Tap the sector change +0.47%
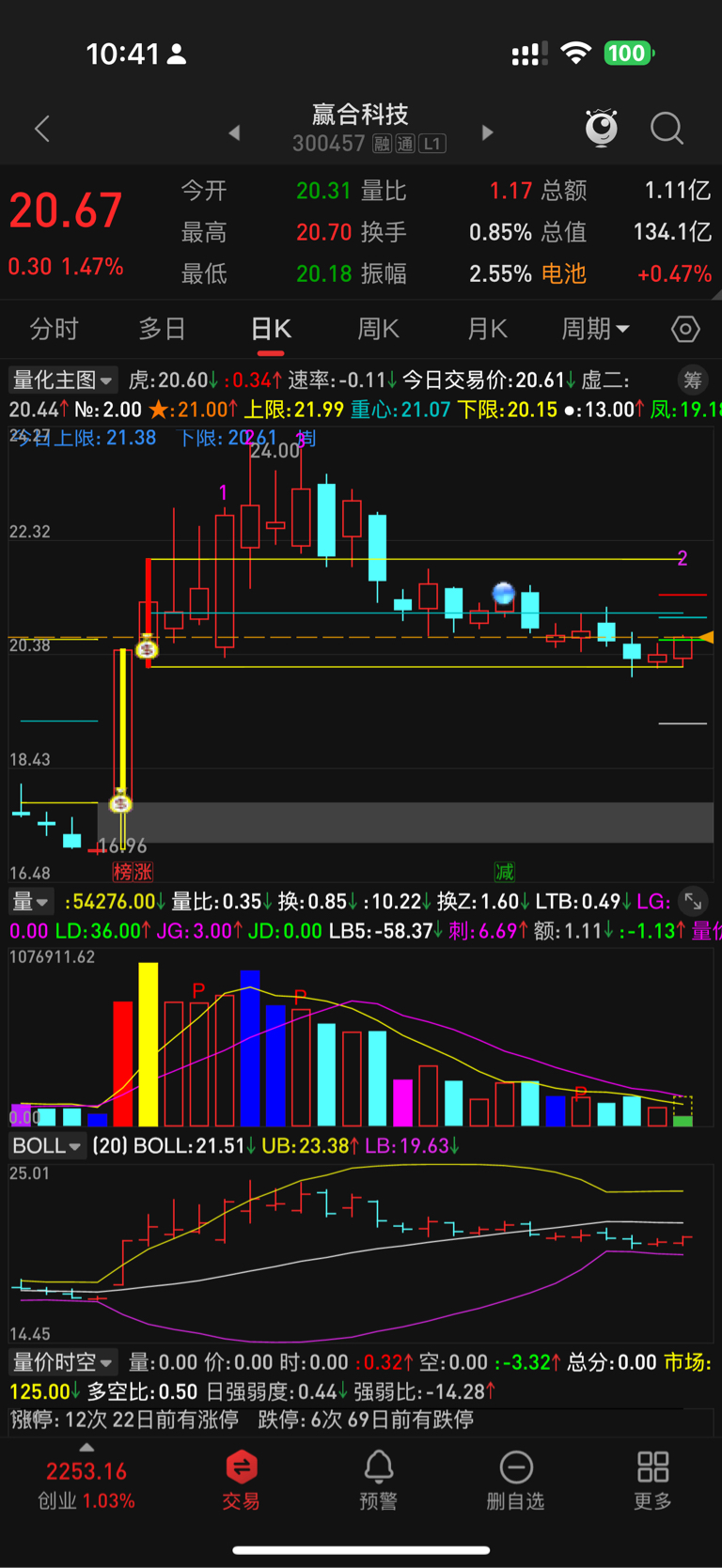722x1568 pixels. coord(674,273)
